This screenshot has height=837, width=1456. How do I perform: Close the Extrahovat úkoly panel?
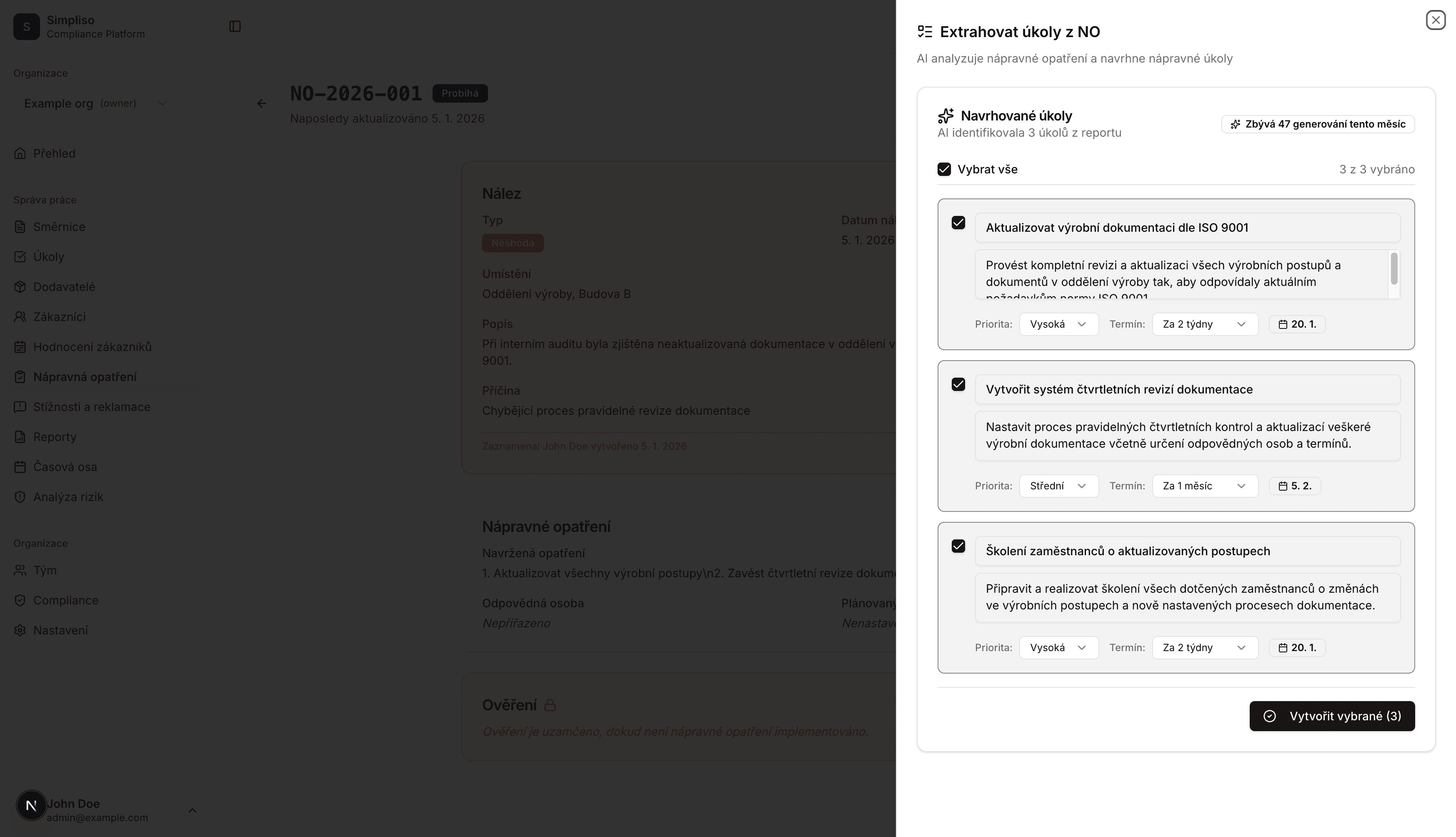(x=1435, y=20)
